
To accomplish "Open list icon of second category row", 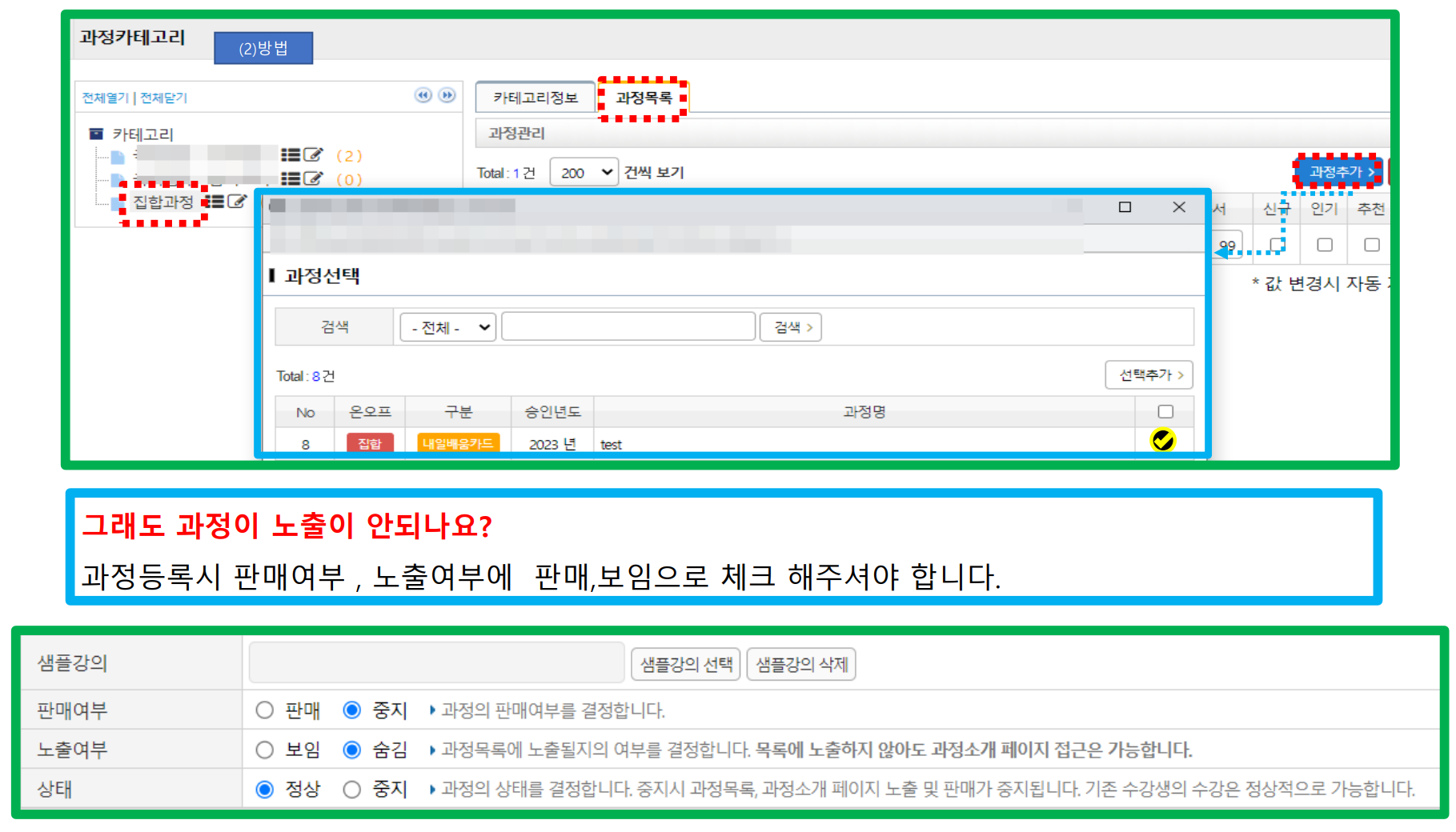I will coord(291,178).
